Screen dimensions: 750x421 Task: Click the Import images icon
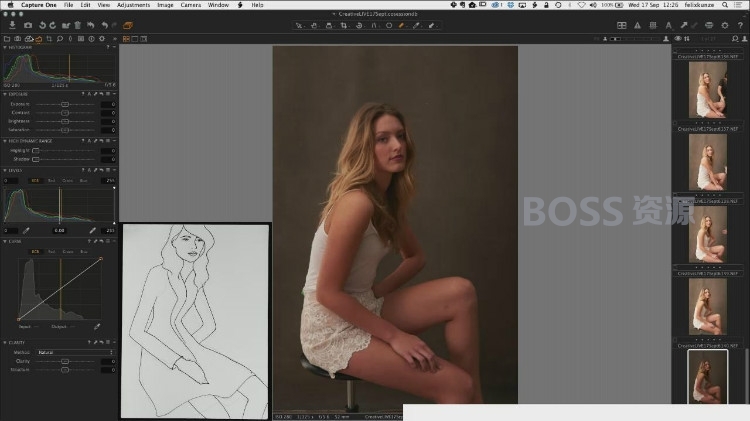pos(12,25)
